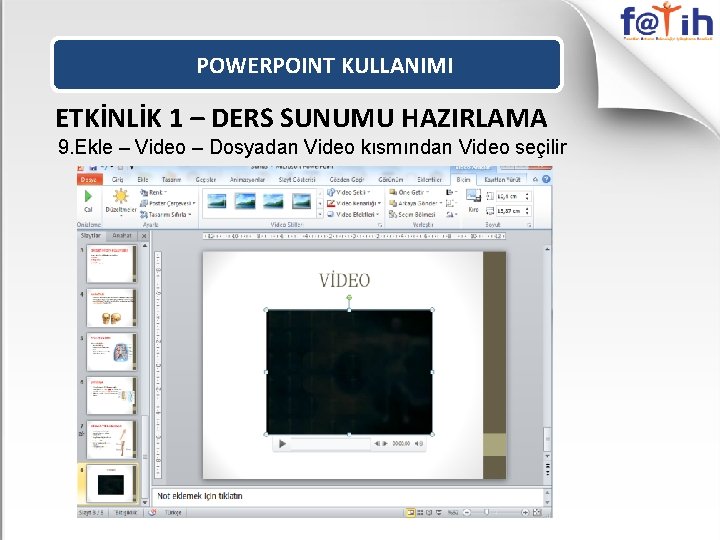Switch to the Eklentiler tab
The height and width of the screenshot is (540, 720).
(x=429, y=180)
